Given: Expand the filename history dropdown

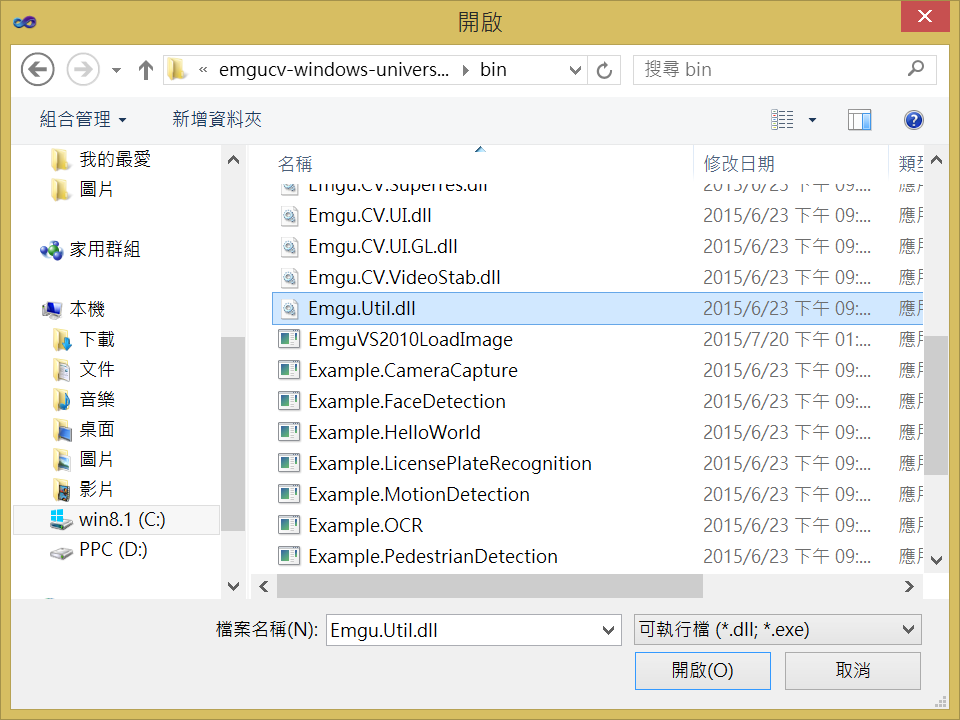Looking at the screenshot, I should pos(608,630).
